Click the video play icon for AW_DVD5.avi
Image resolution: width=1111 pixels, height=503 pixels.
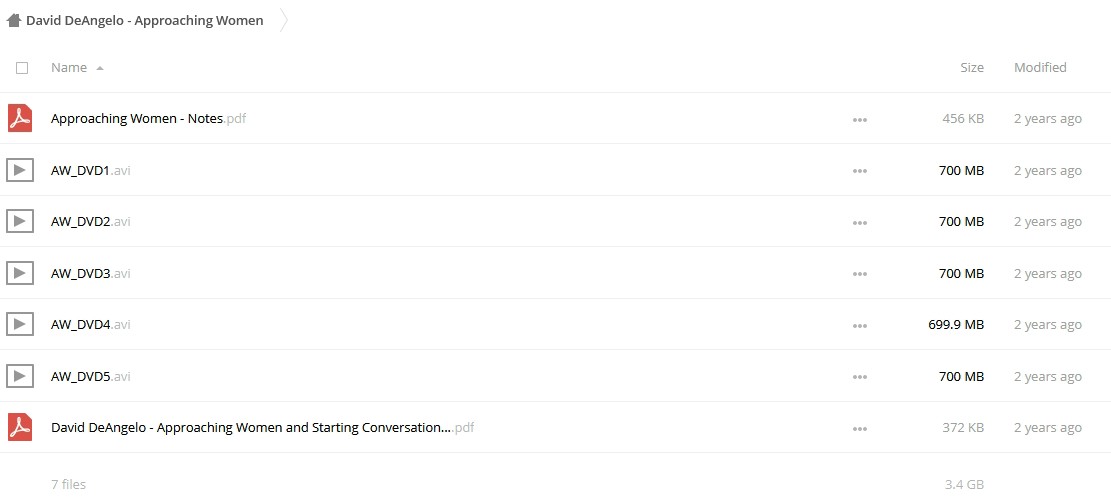(x=20, y=376)
